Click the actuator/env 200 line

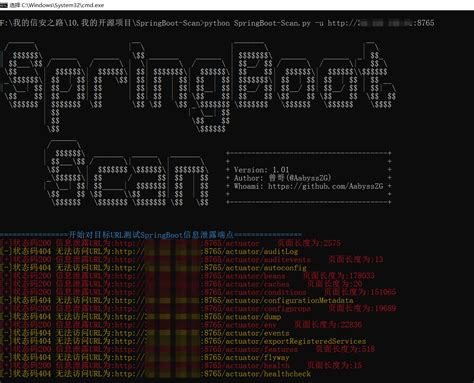pyautogui.click(x=181, y=324)
